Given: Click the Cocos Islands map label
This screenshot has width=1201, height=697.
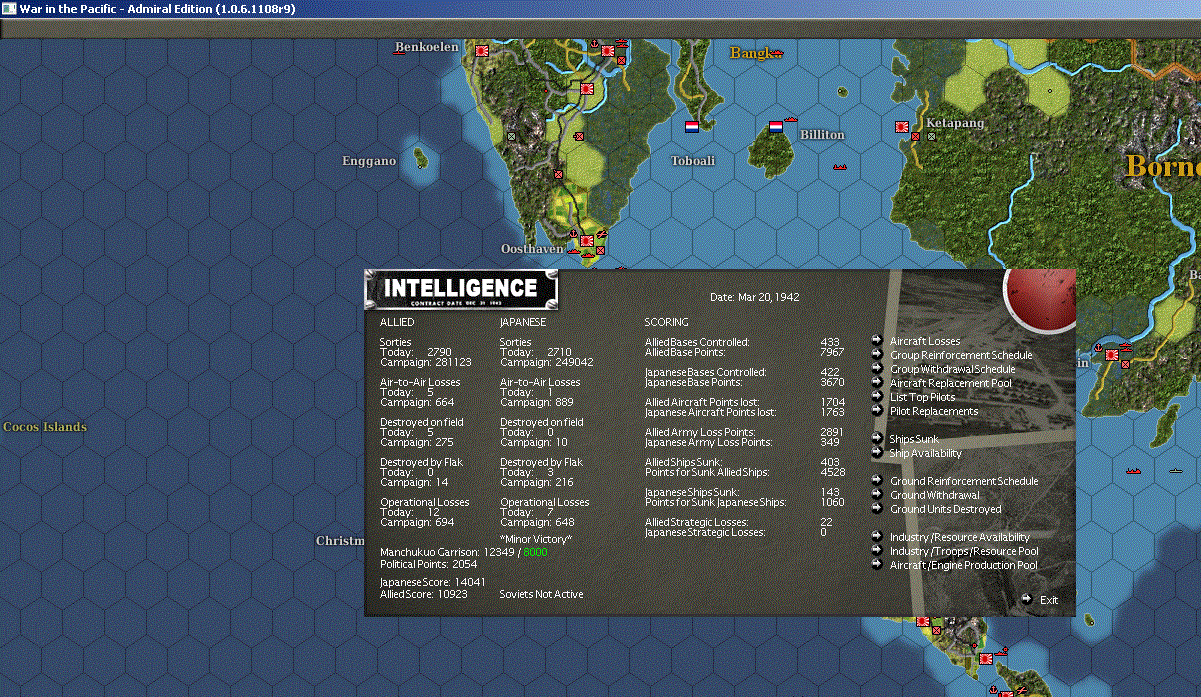Looking at the screenshot, I should click(45, 427).
